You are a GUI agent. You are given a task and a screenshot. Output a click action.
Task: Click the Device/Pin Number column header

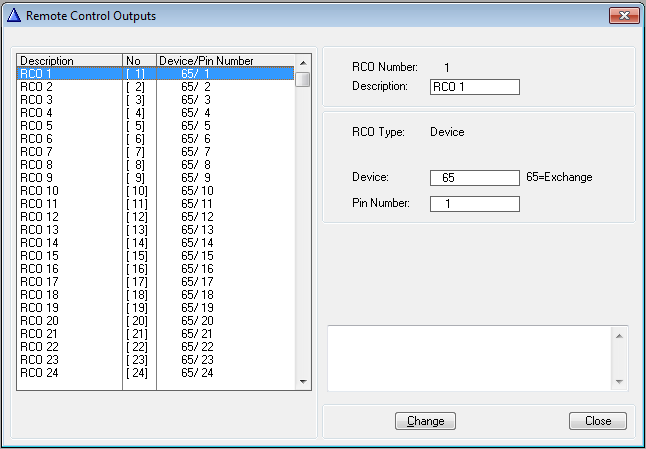click(226, 61)
